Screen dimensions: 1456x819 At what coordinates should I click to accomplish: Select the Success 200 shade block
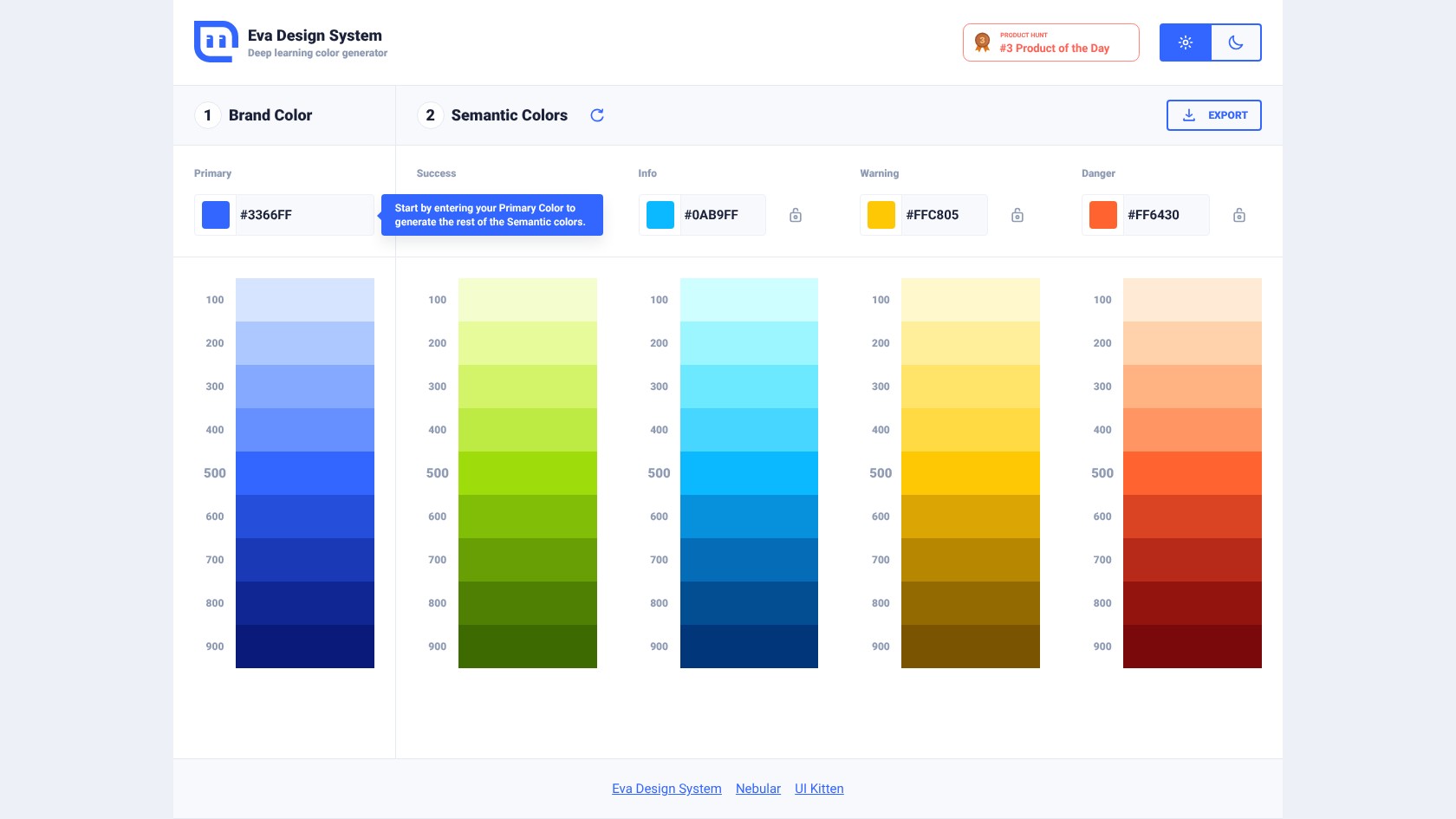528,343
